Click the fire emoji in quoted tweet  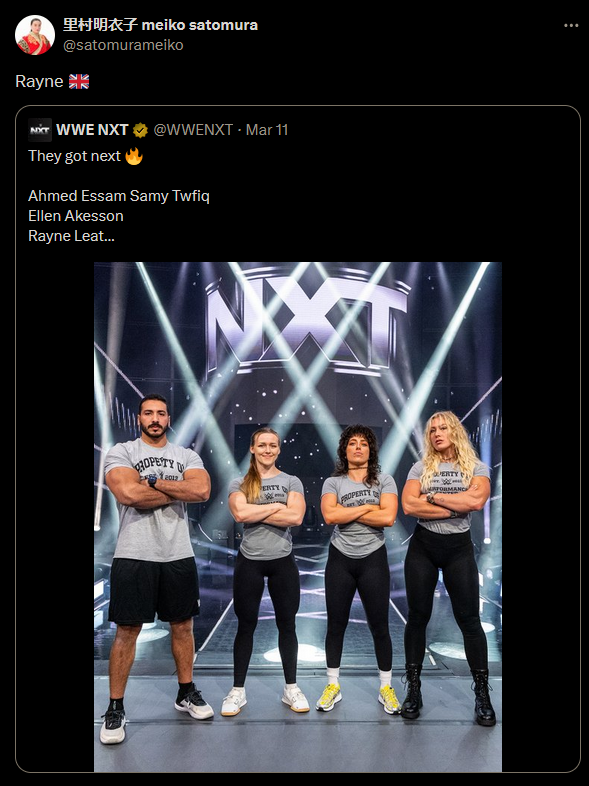coord(134,156)
